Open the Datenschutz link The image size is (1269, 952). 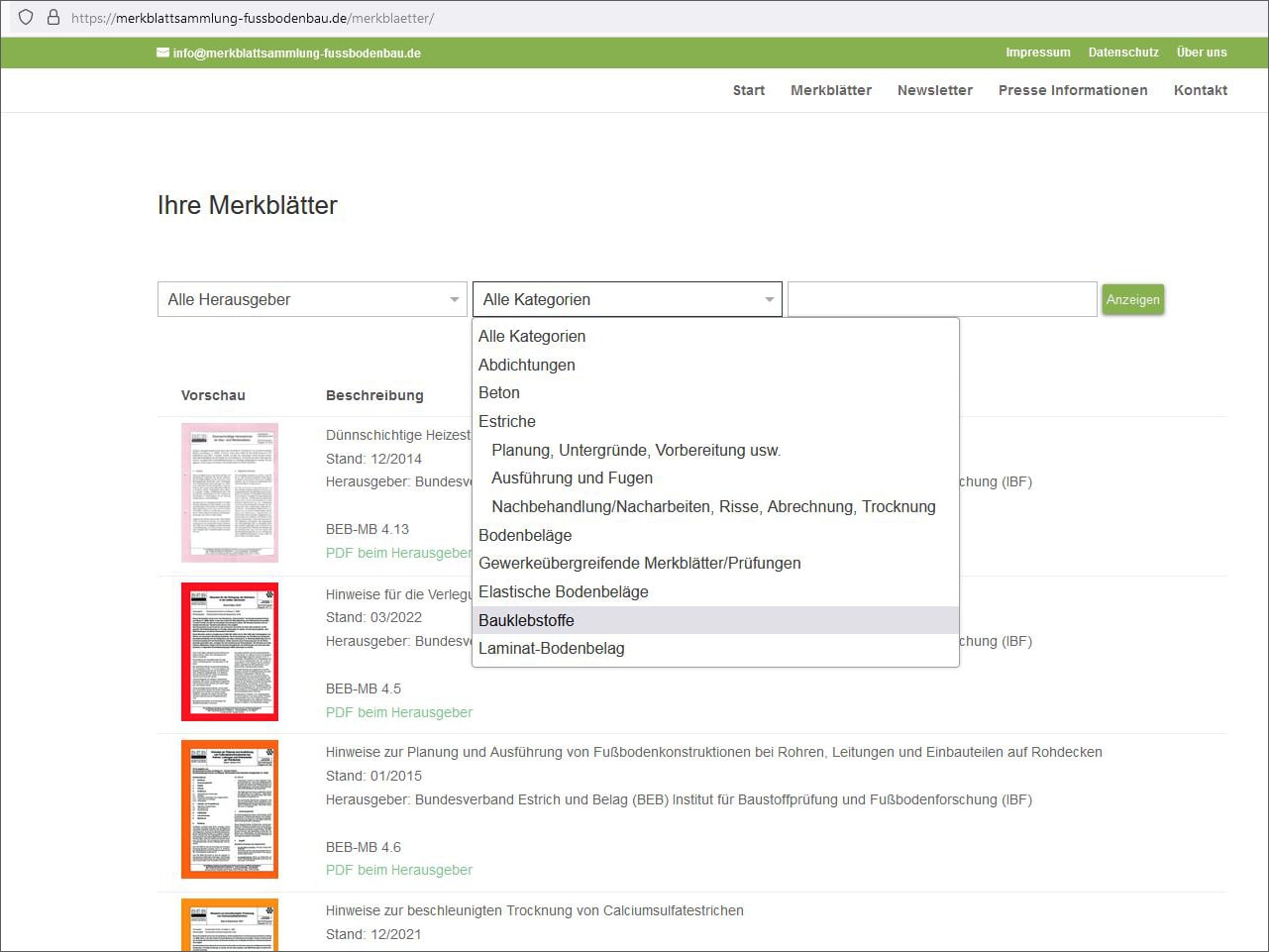(x=1123, y=53)
